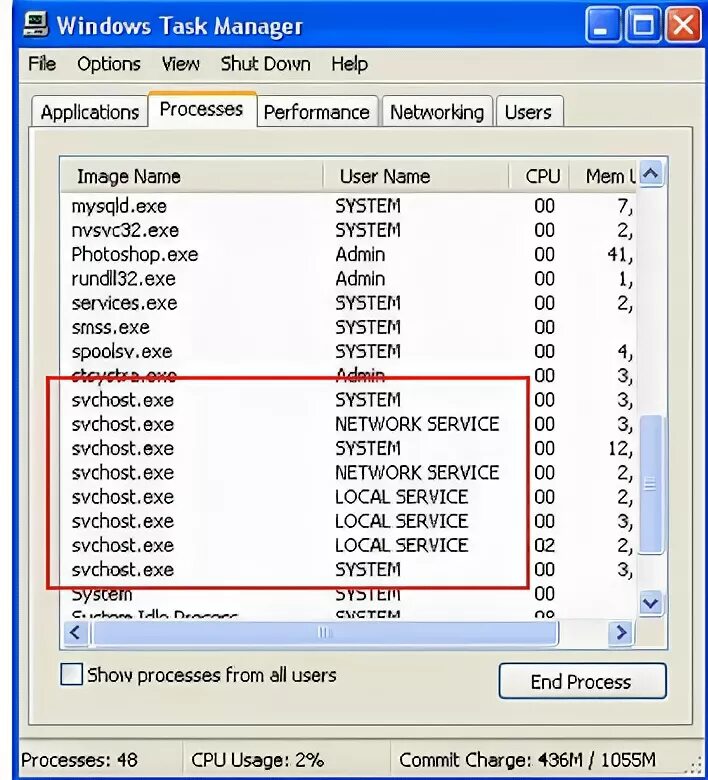Click the End Process button
Viewport: 708px width, 780px height.
582,681
